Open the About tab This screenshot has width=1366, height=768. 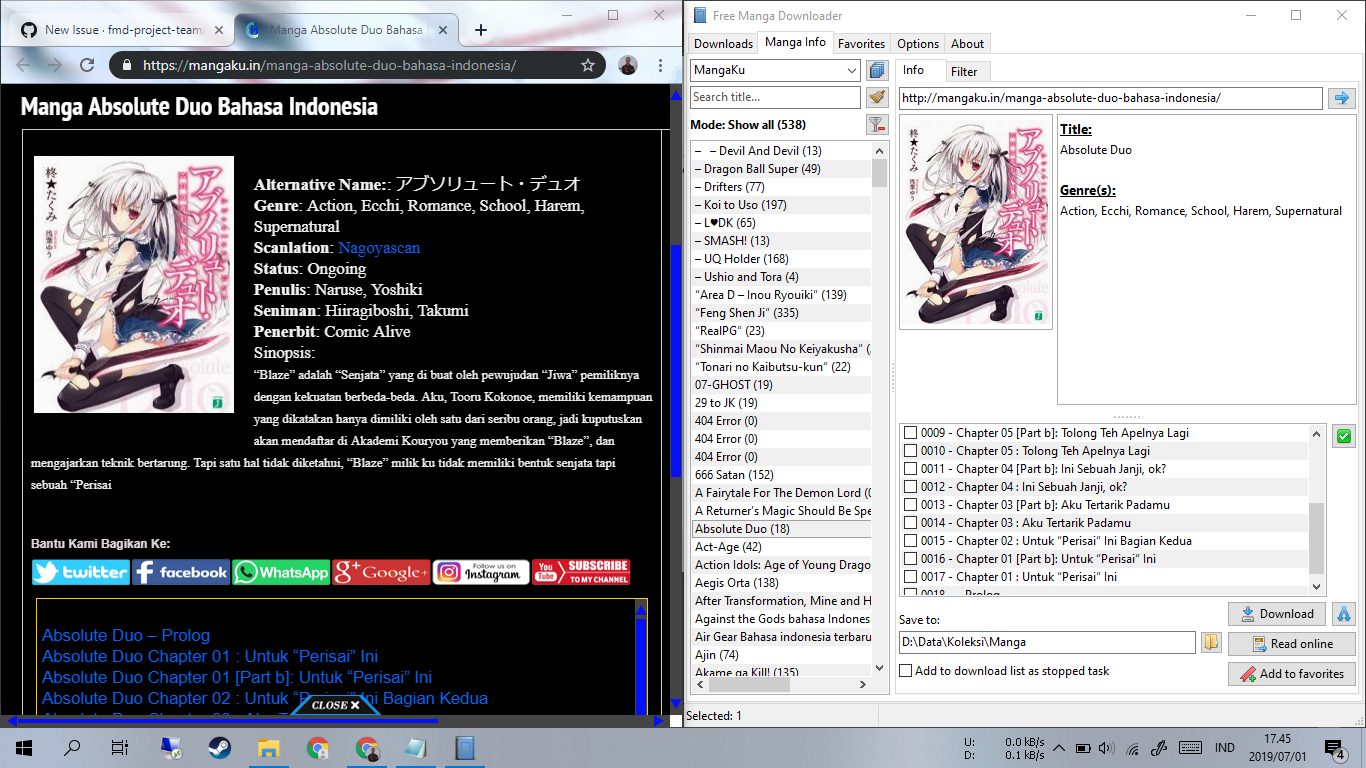click(x=967, y=44)
